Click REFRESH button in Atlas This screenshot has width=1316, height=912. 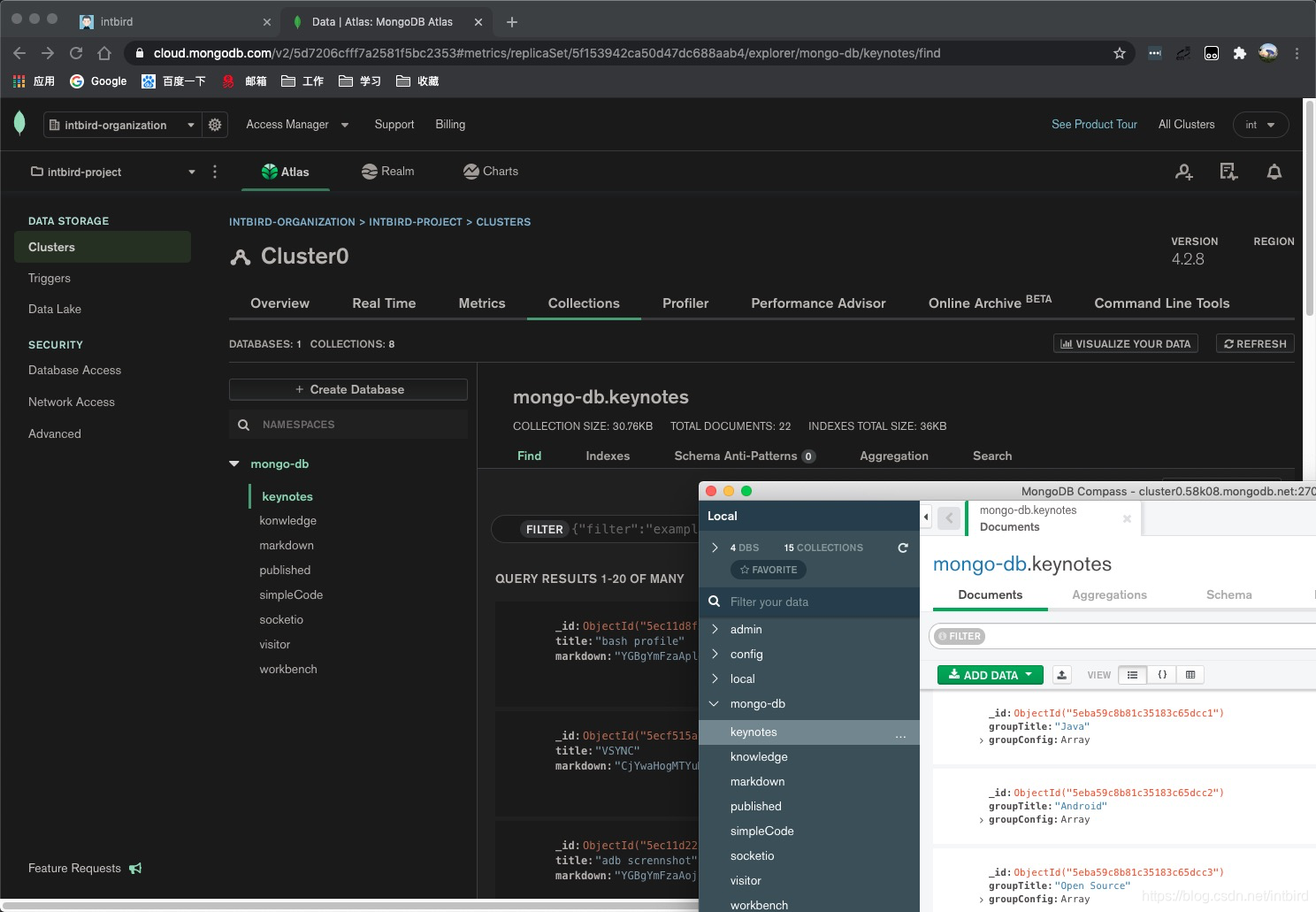tap(1255, 344)
